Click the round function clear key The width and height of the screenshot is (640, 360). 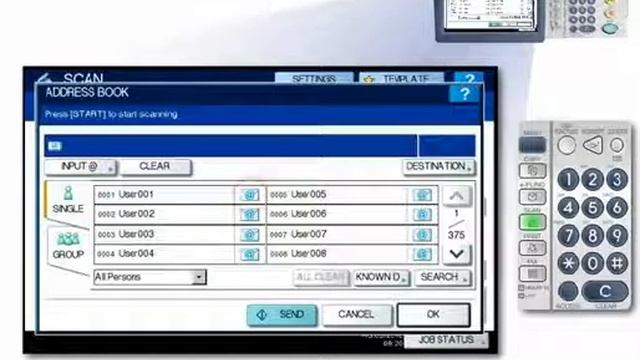coord(567,145)
